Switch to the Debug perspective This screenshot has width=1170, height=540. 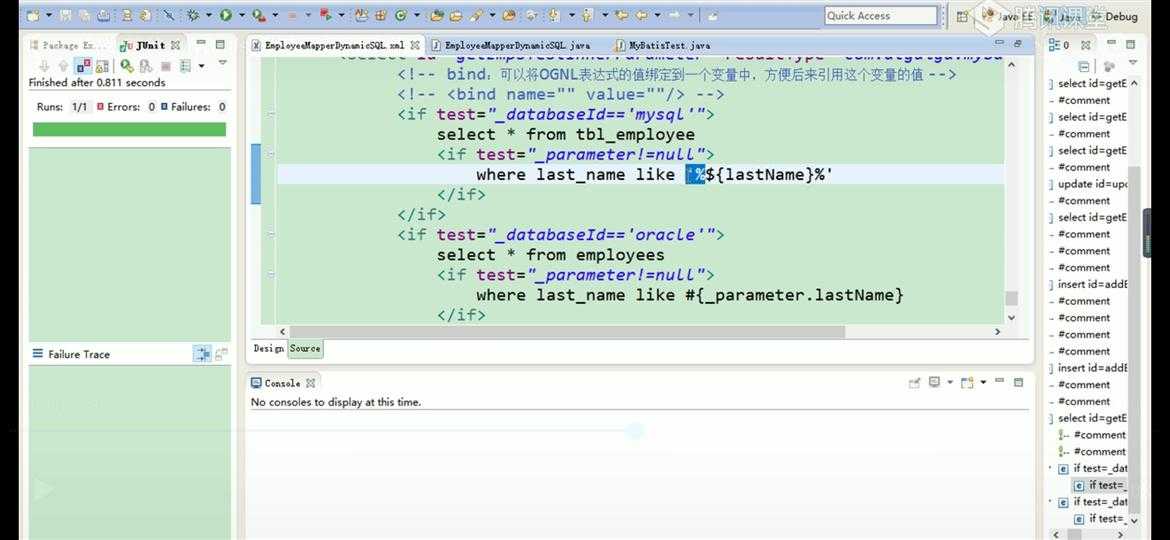click(1115, 16)
